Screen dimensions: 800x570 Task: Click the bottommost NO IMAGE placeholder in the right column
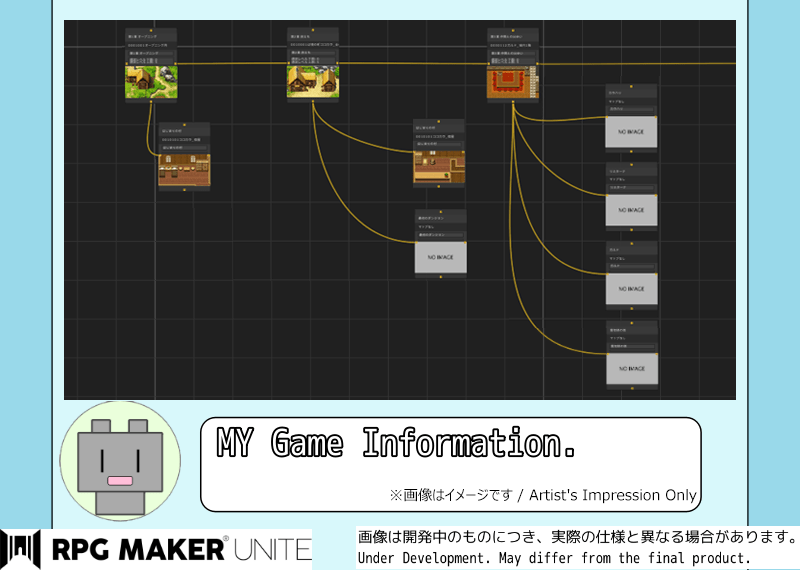(631, 367)
